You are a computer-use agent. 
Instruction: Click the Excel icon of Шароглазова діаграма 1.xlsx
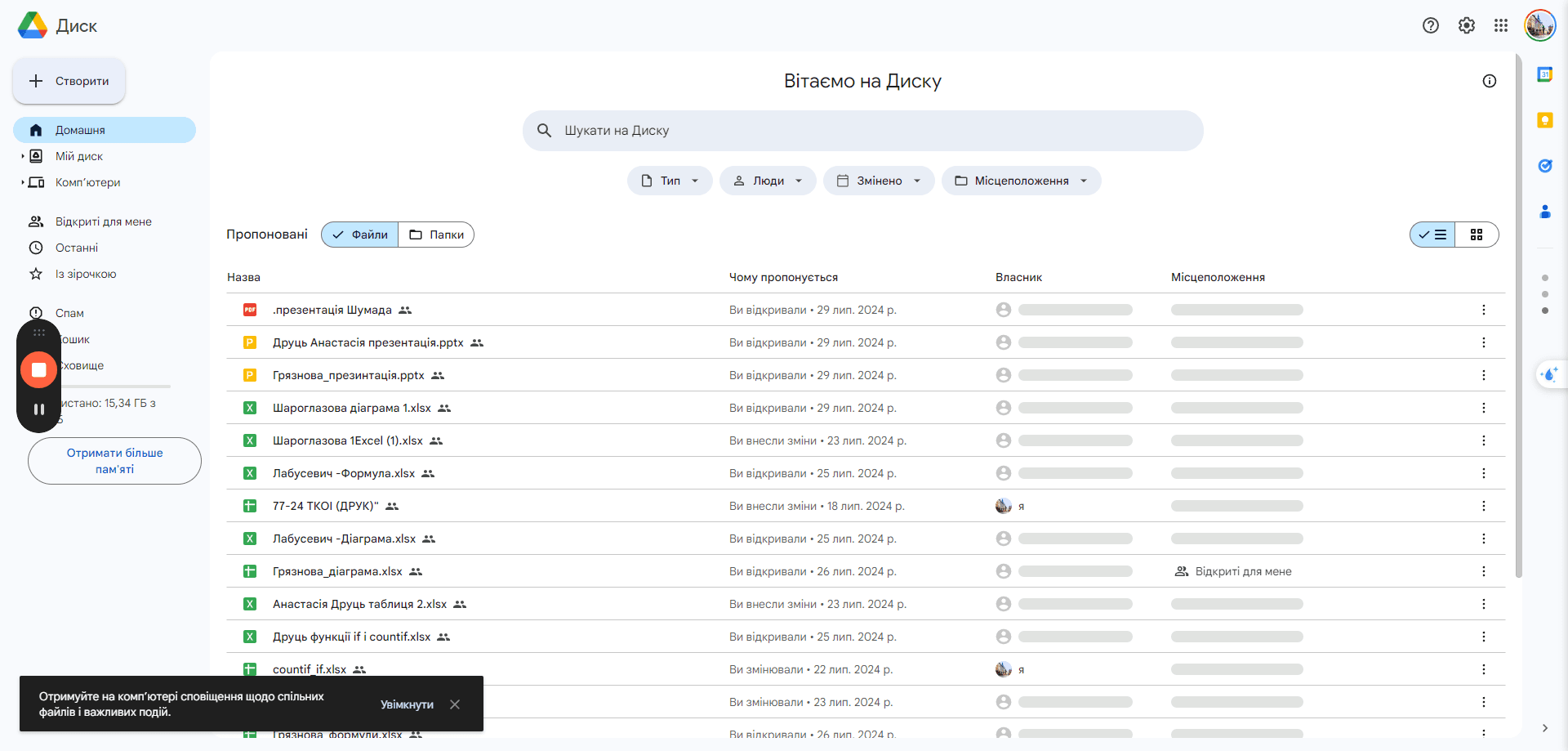click(x=250, y=408)
